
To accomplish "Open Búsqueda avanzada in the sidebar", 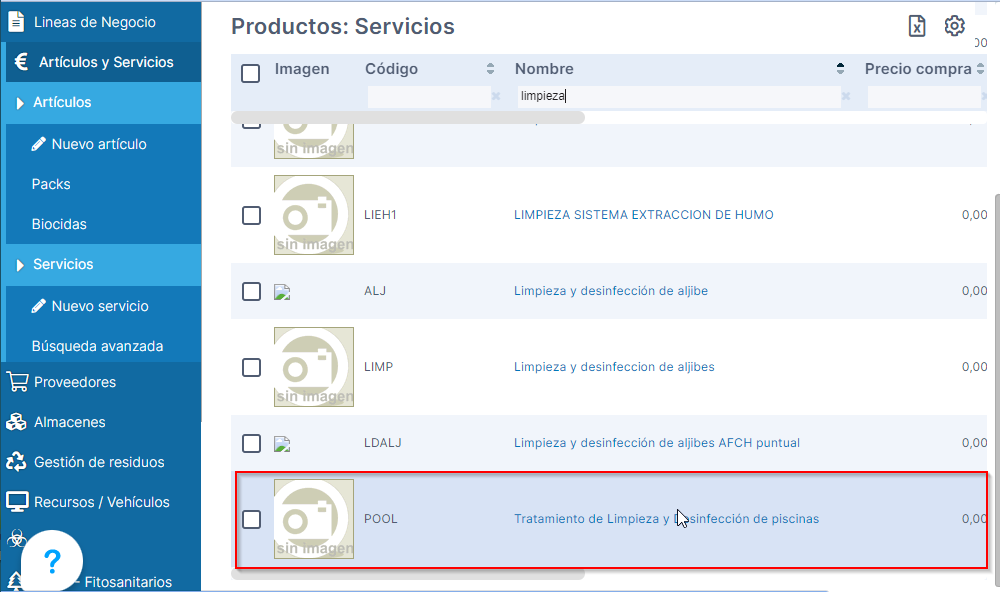I will (97, 346).
